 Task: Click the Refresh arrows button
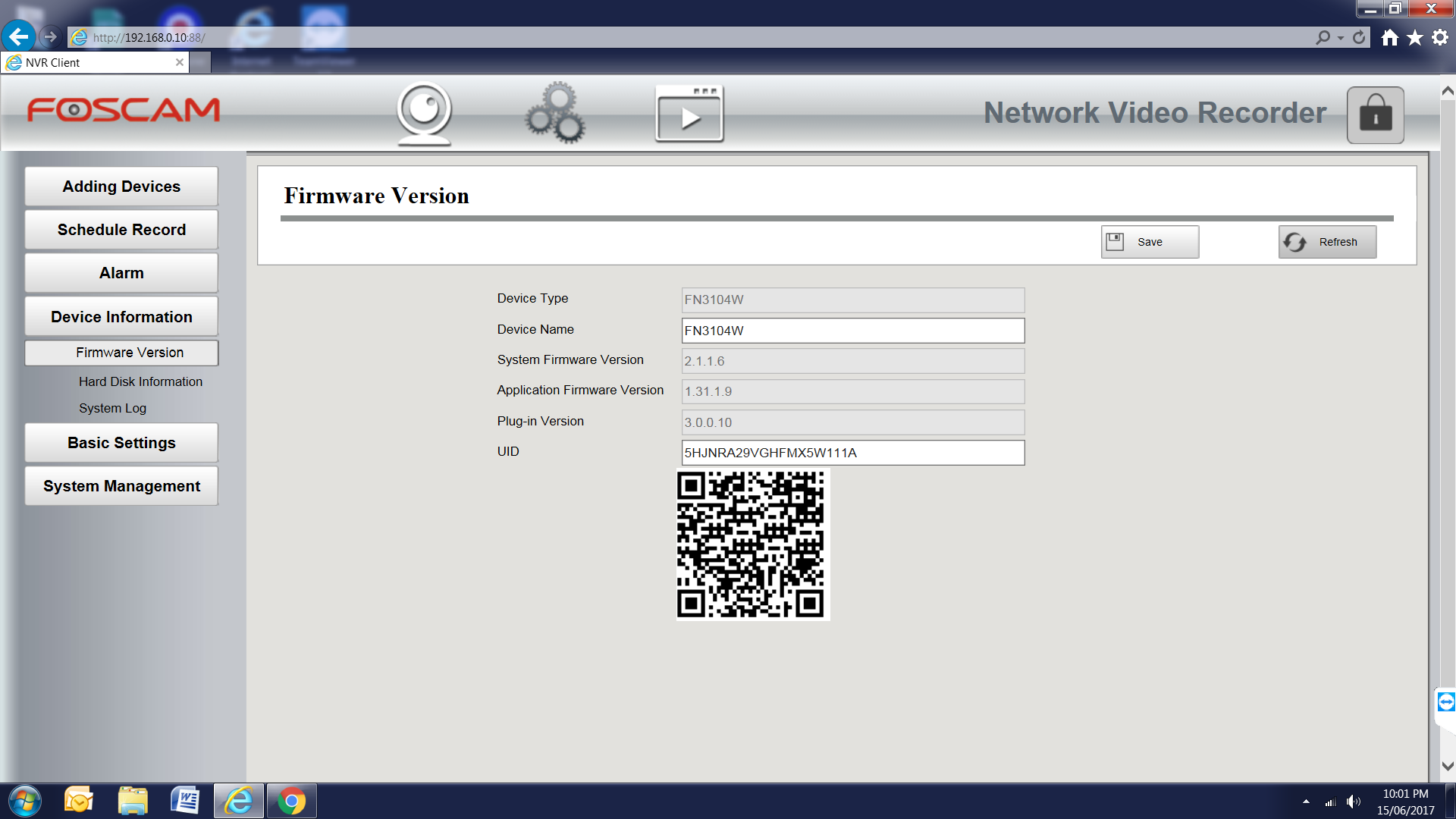(1327, 242)
